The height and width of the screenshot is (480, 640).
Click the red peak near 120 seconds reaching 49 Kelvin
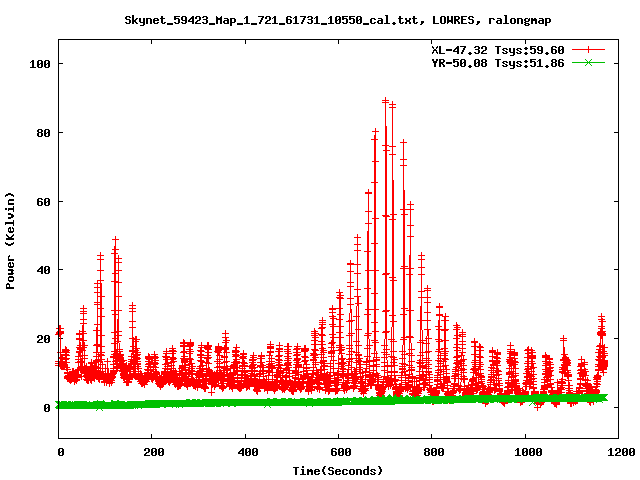(116, 240)
